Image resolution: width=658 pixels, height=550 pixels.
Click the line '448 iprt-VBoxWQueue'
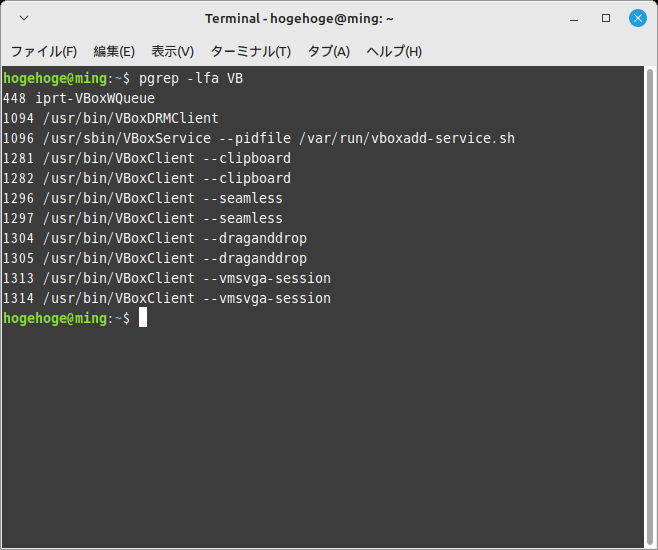tap(79, 99)
